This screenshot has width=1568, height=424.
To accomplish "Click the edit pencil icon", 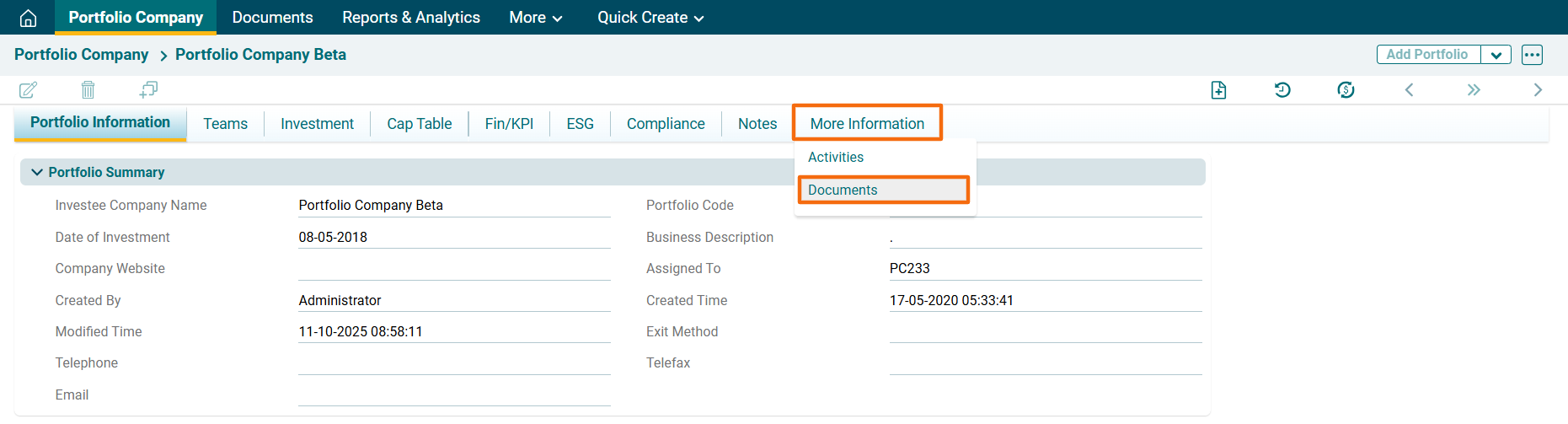I will coord(28,89).
